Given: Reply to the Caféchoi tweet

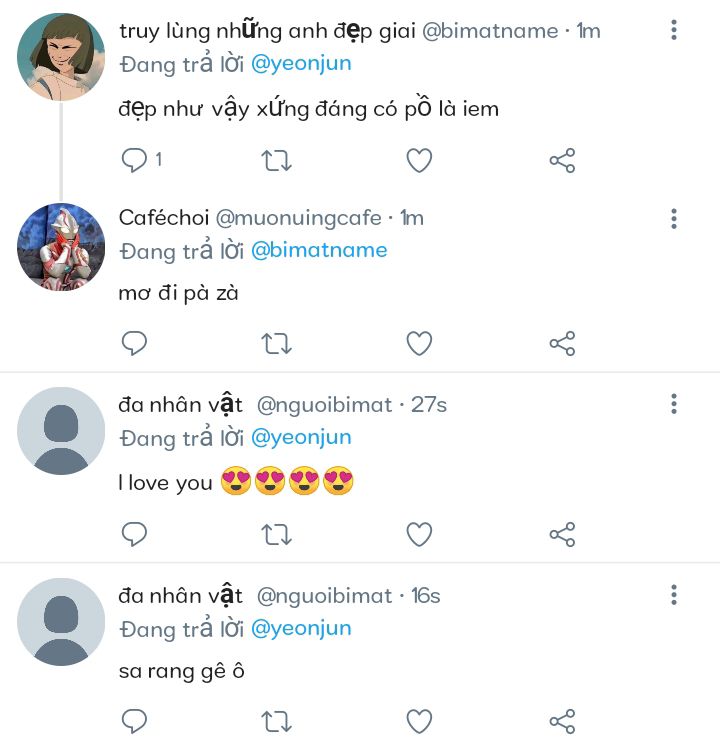Looking at the screenshot, I should tap(135, 345).
